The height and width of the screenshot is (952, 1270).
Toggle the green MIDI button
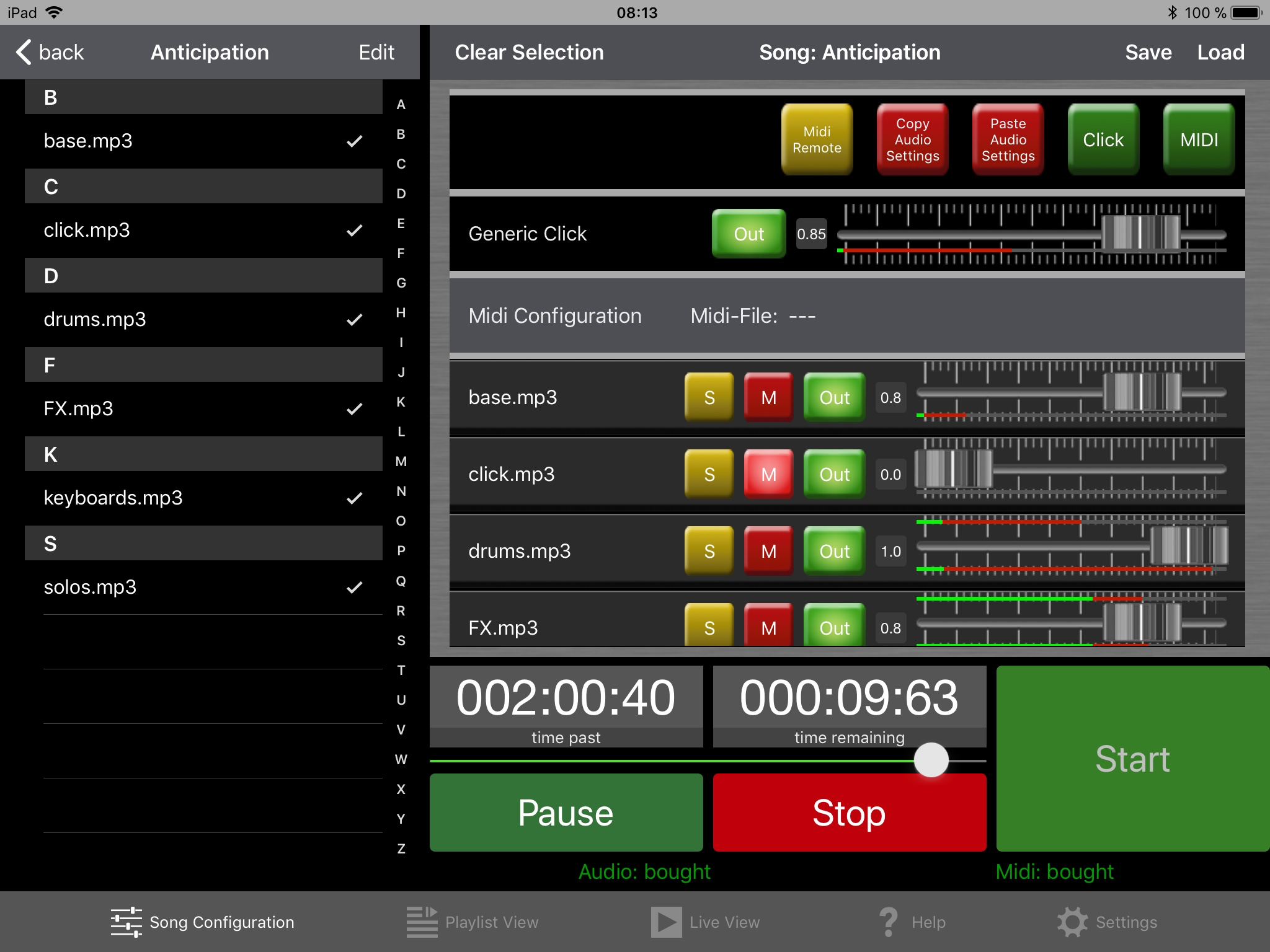1198,139
